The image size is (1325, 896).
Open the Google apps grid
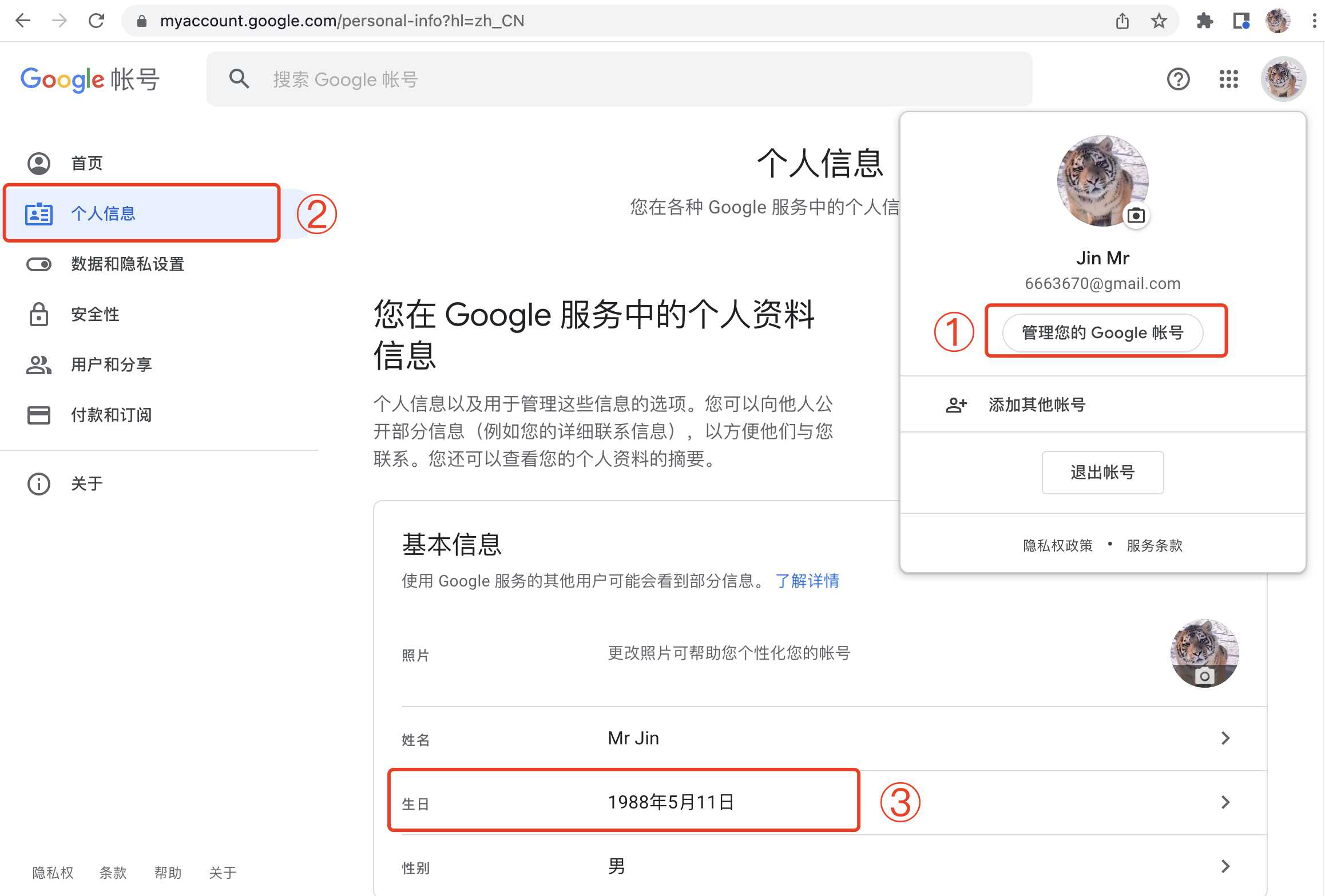point(1228,79)
